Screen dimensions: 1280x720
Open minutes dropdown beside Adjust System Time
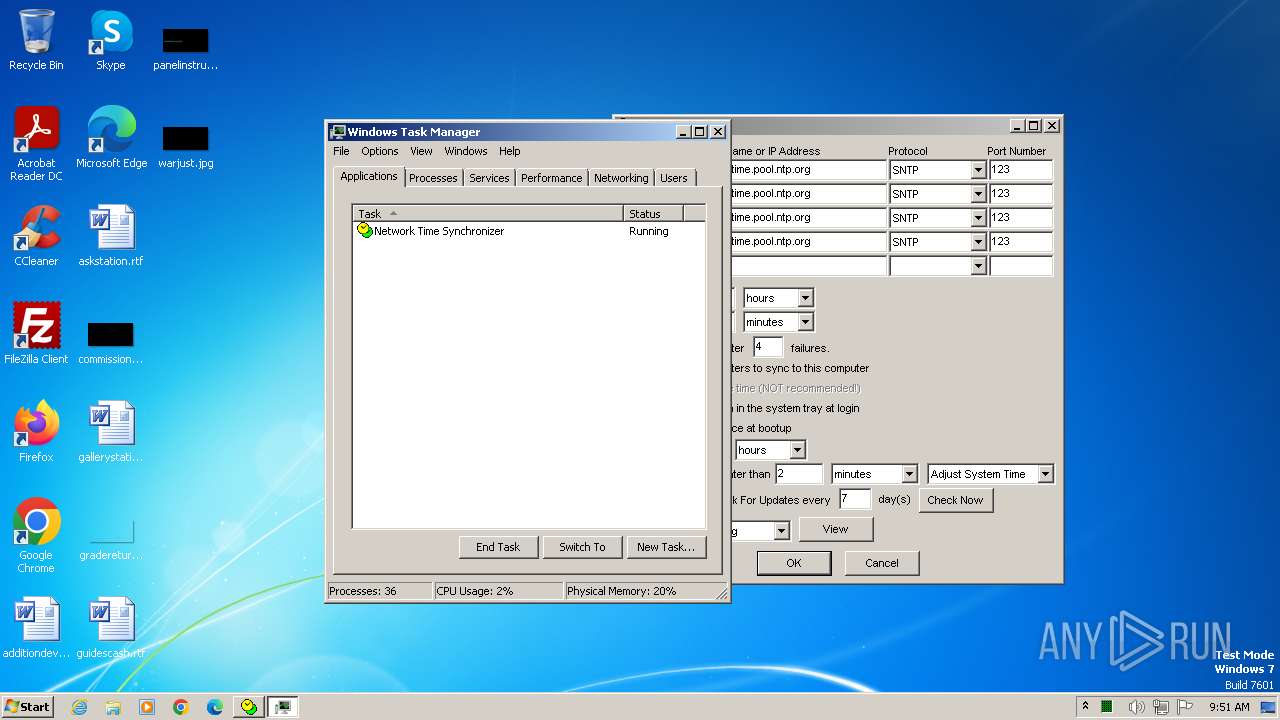[x=909, y=474]
